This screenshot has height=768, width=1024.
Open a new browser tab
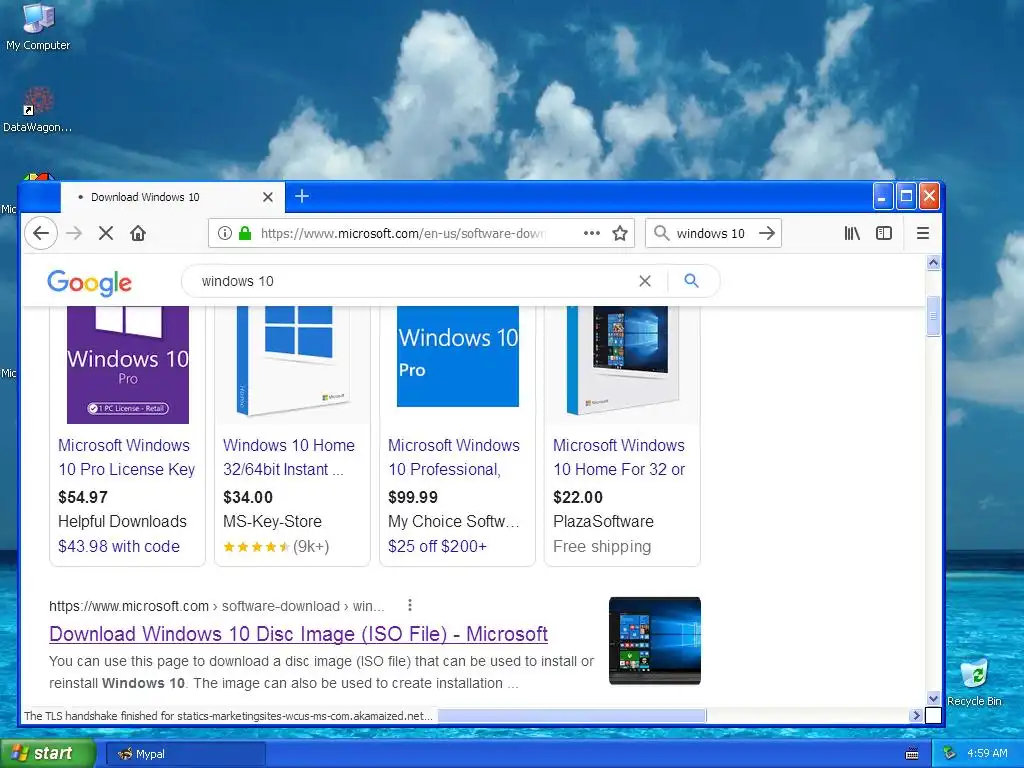click(302, 196)
